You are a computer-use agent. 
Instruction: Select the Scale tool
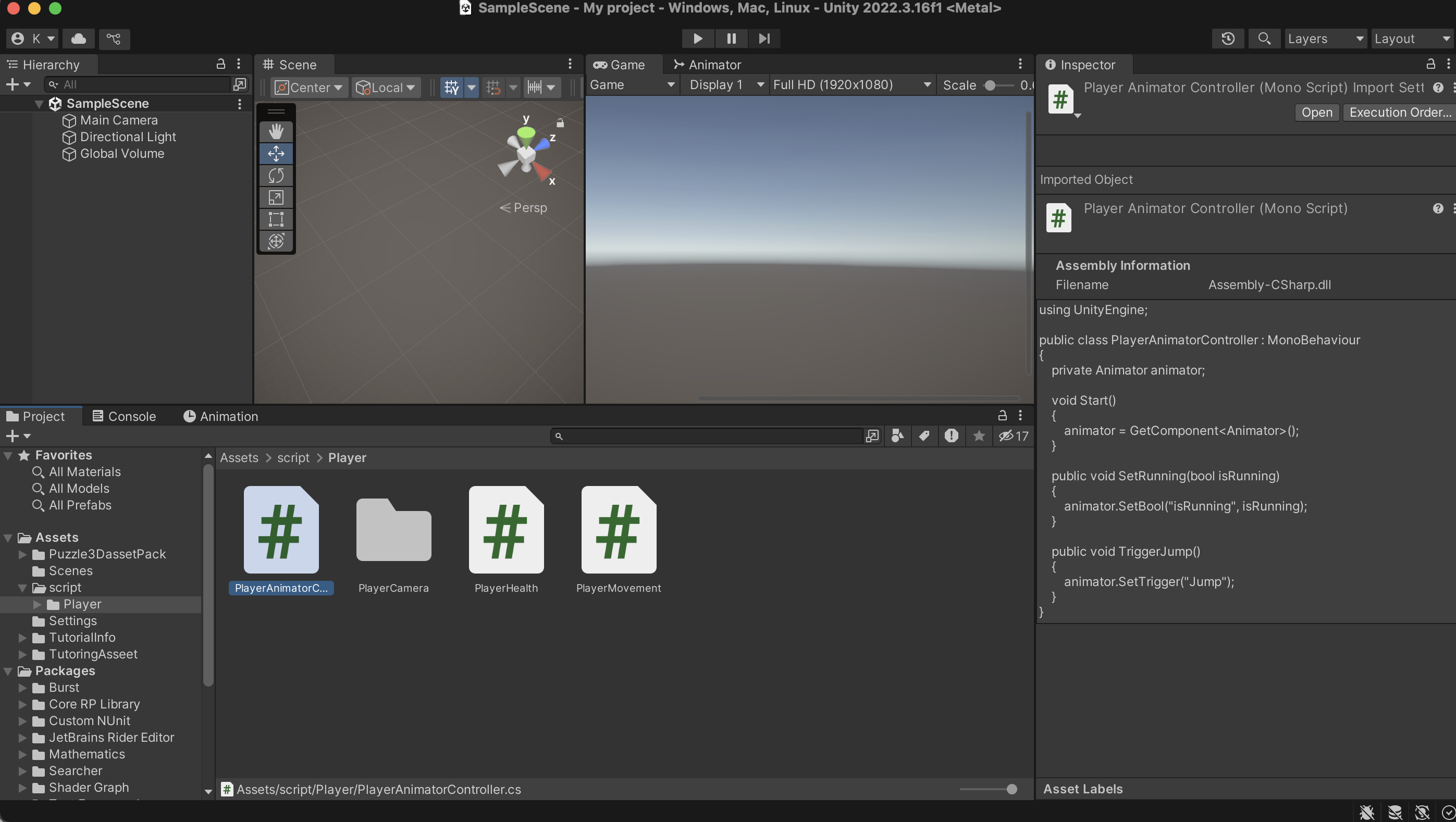[276, 198]
